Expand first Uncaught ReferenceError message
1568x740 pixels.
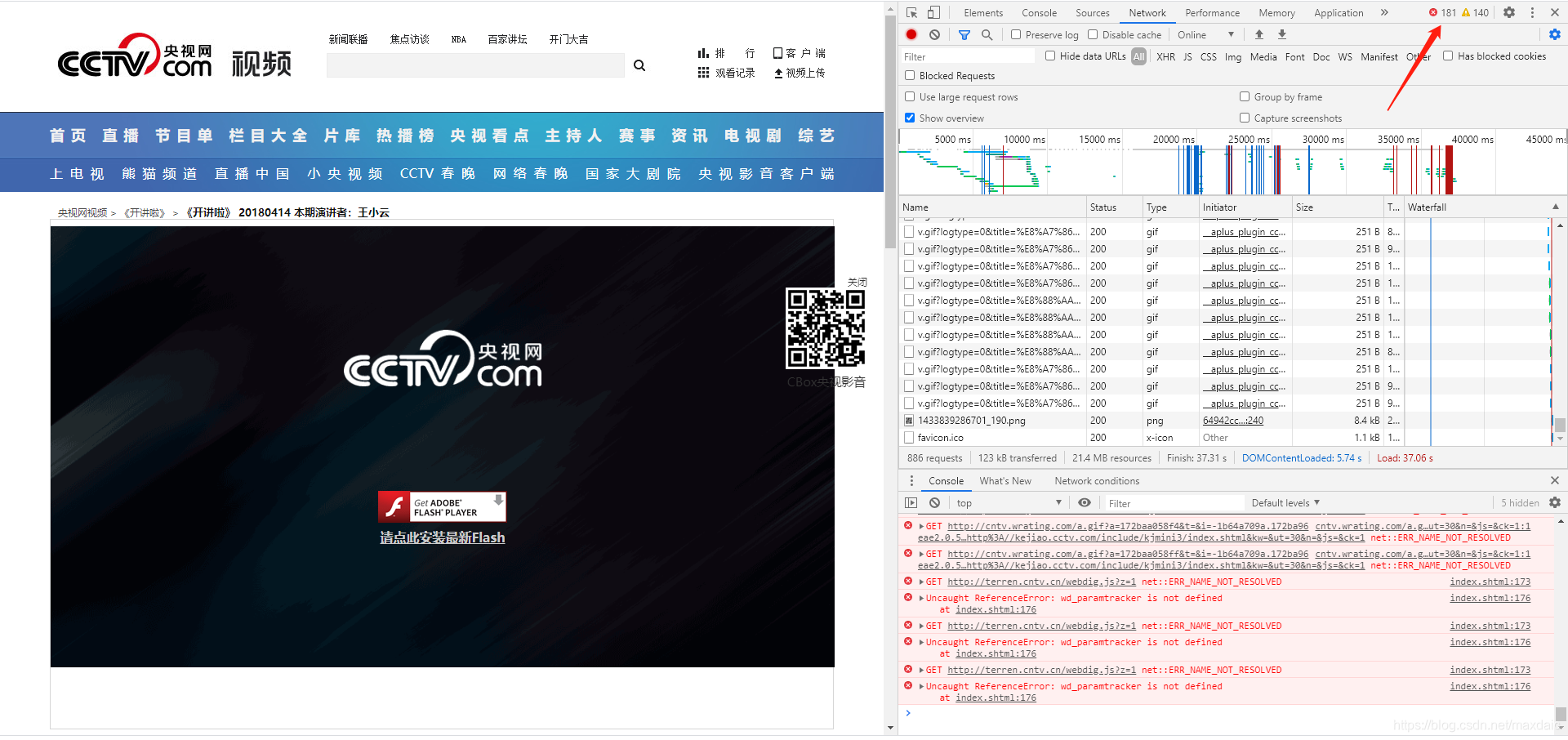tap(921, 598)
